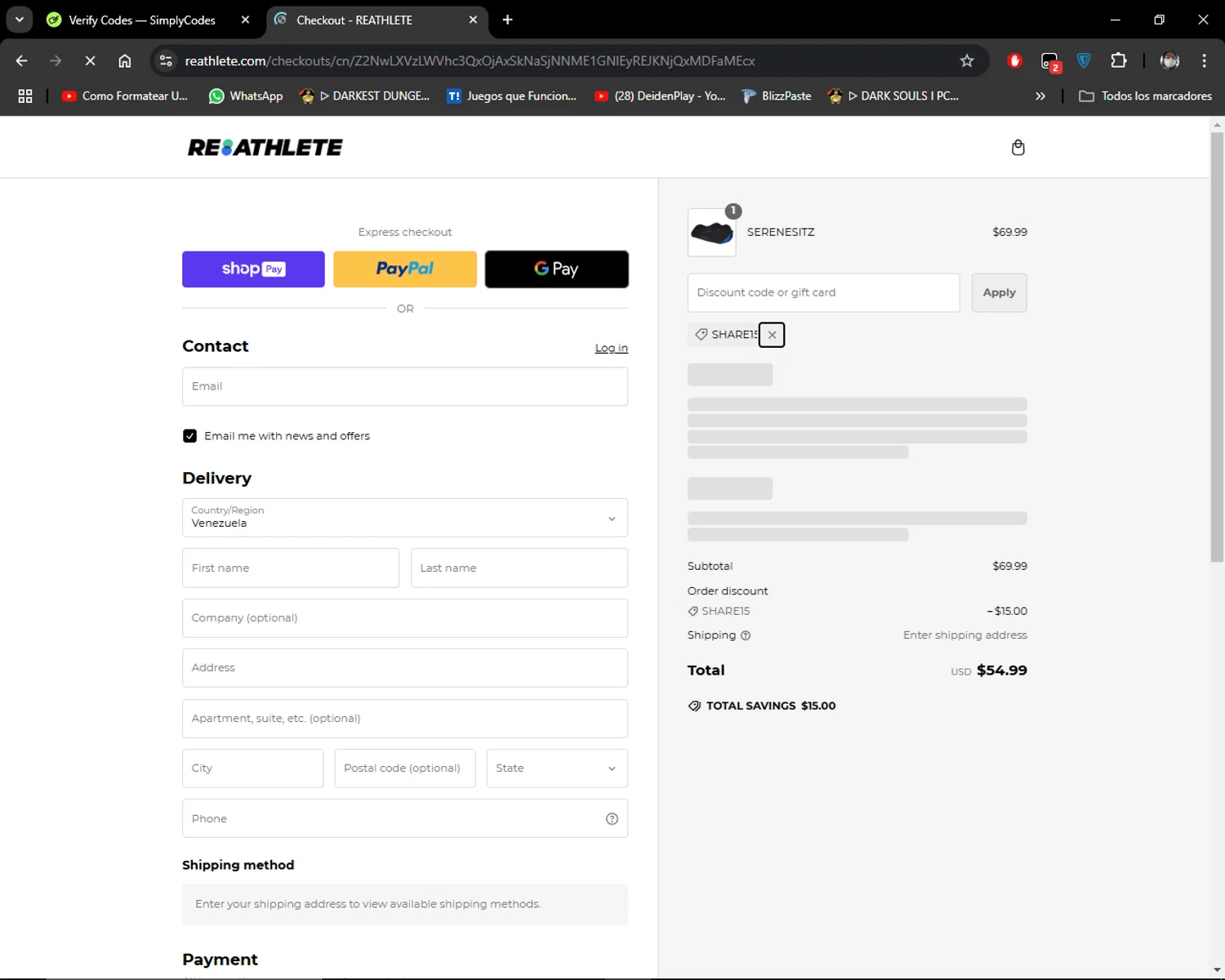Click the Email input field

pos(405,386)
